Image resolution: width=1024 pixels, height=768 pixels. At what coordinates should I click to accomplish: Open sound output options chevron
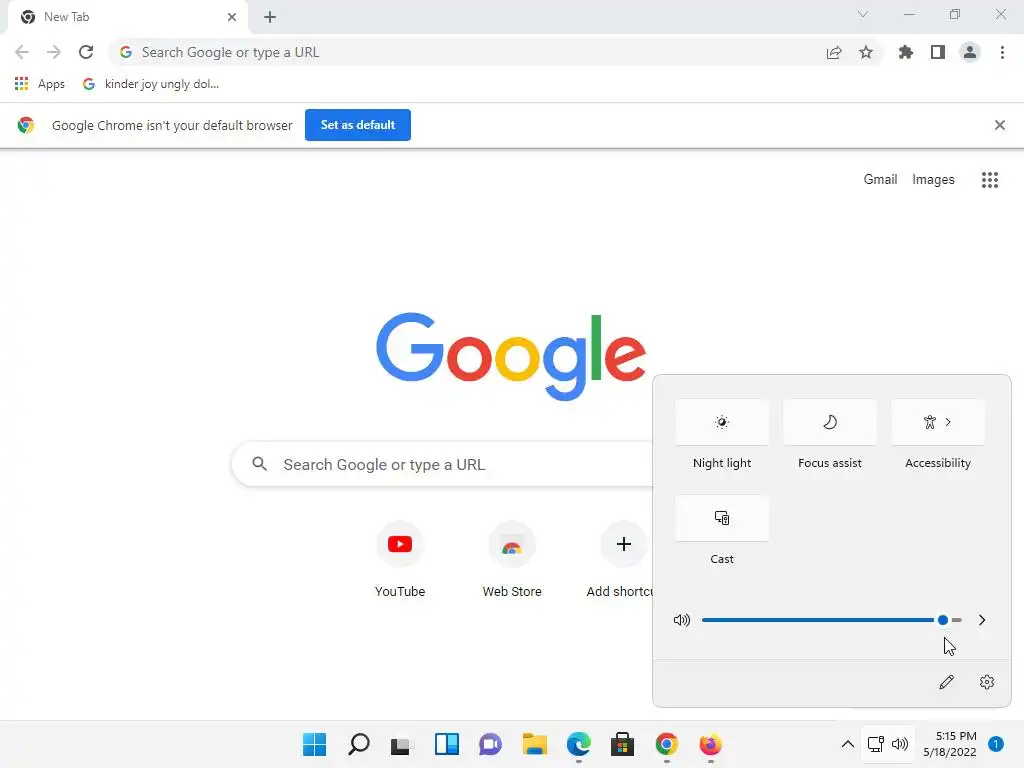pyautogui.click(x=982, y=620)
